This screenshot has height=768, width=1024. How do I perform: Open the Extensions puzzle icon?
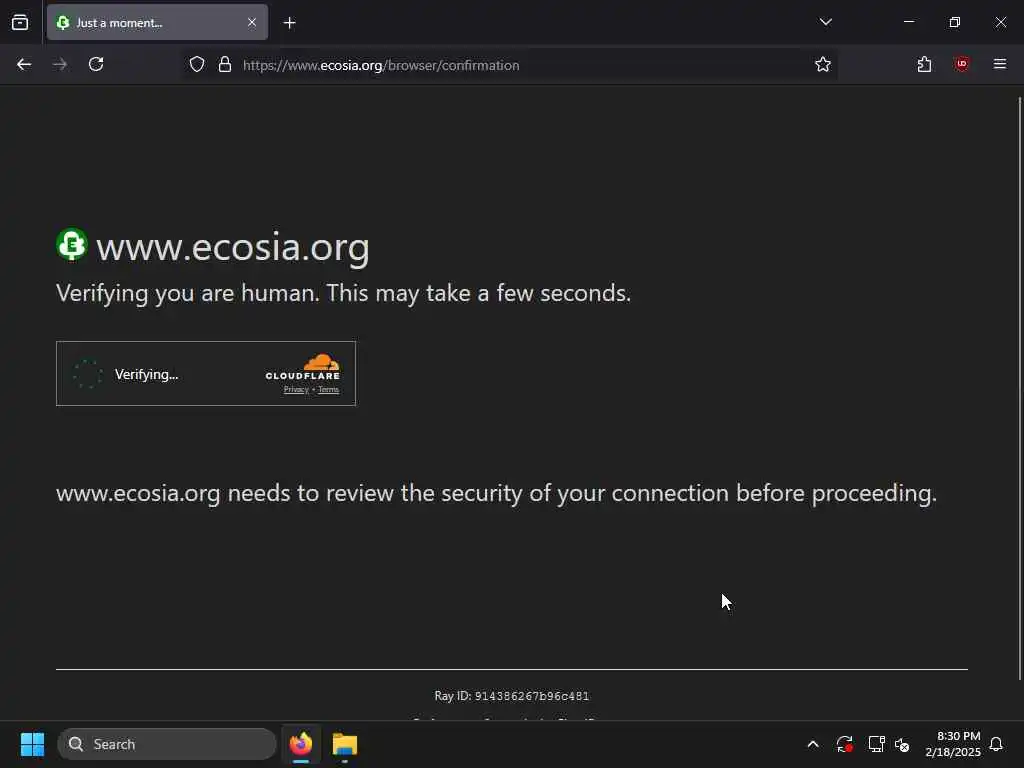(x=924, y=65)
